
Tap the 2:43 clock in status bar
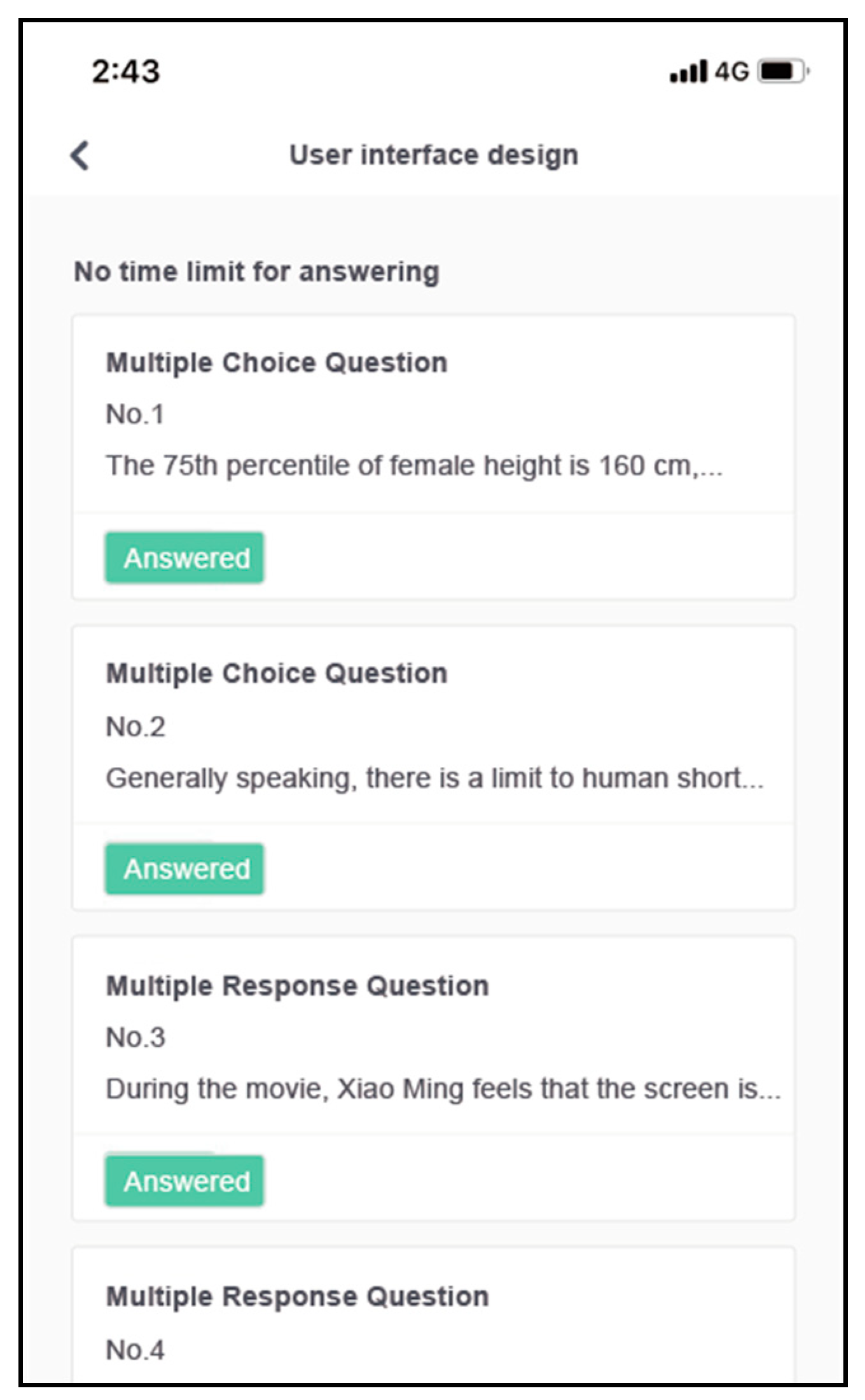click(x=126, y=71)
